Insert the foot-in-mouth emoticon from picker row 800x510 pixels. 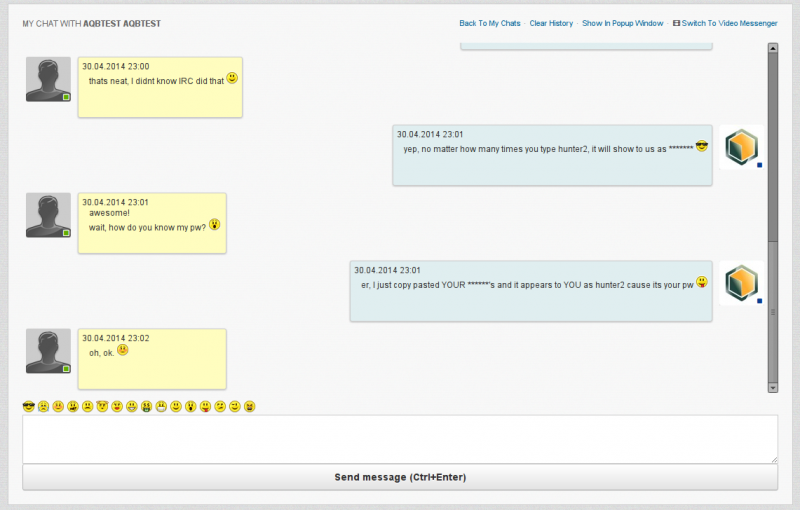[73, 406]
